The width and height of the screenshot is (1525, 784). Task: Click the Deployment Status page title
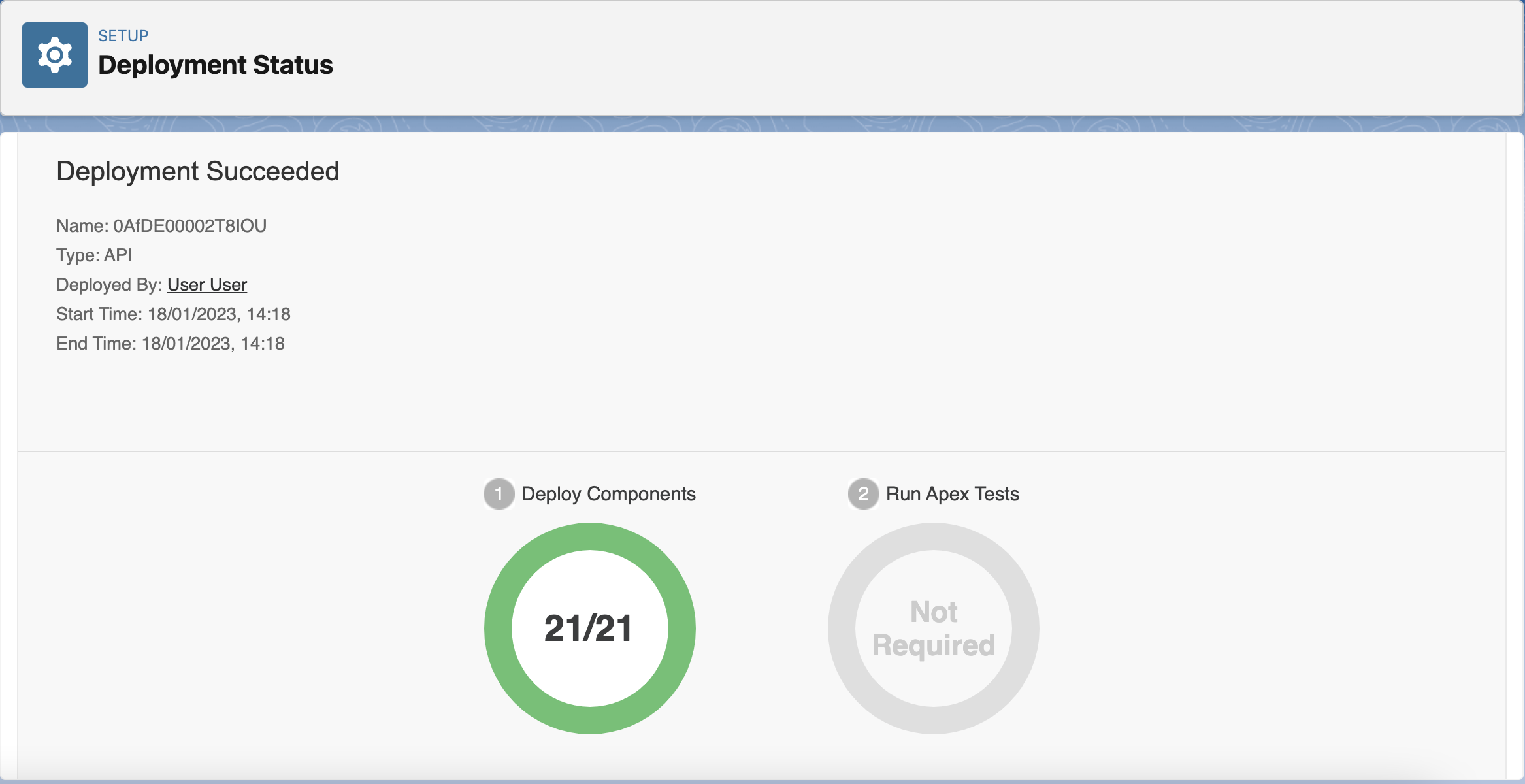[216, 64]
